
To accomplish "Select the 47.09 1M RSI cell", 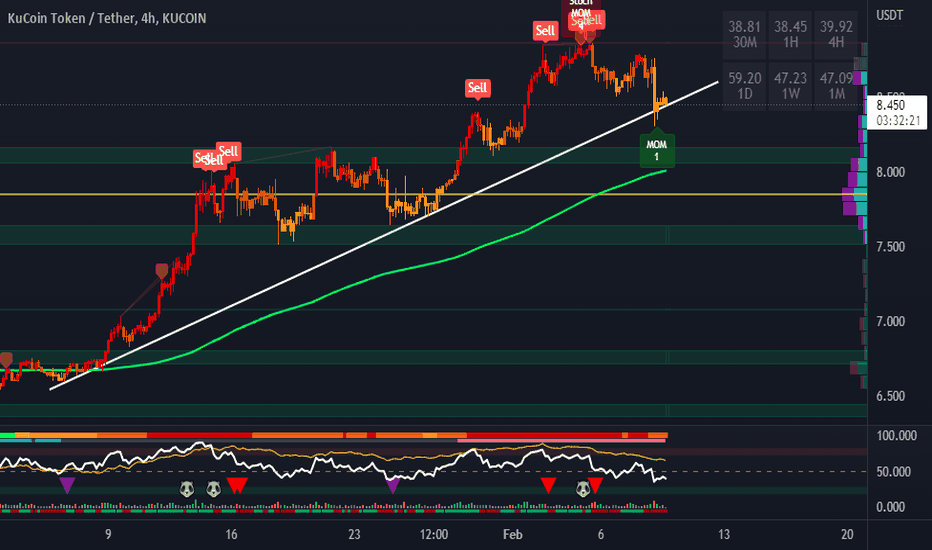I will pyautogui.click(x=836, y=86).
